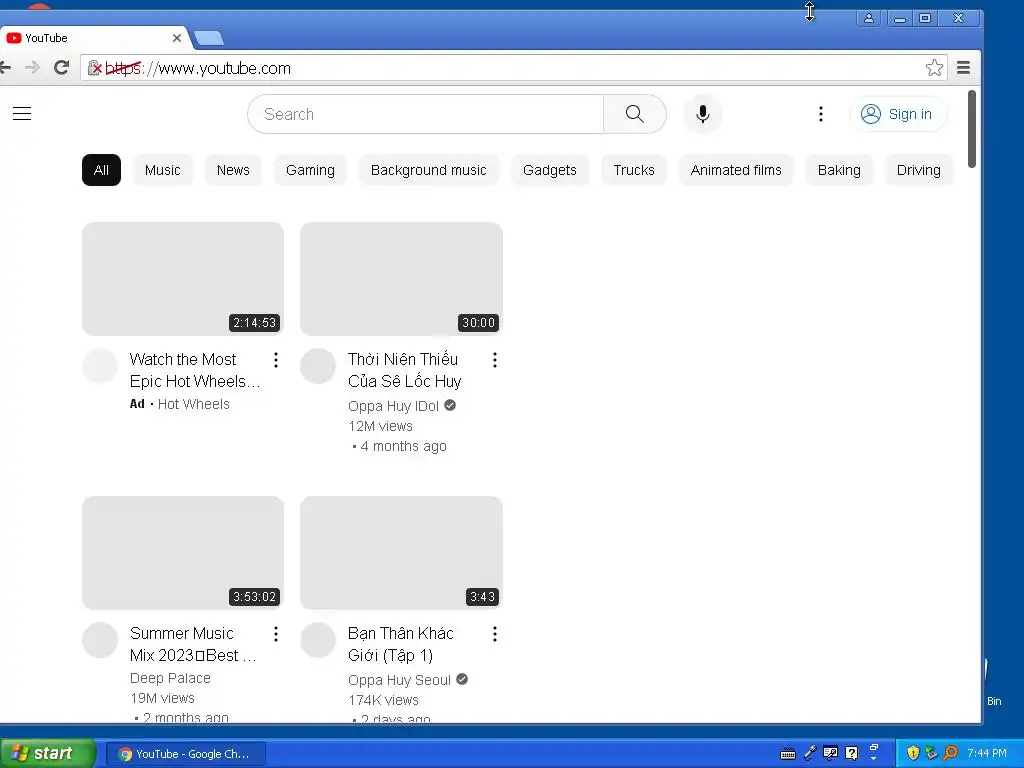Open Chrome's main menu icon
The image size is (1024, 768).
click(963, 67)
